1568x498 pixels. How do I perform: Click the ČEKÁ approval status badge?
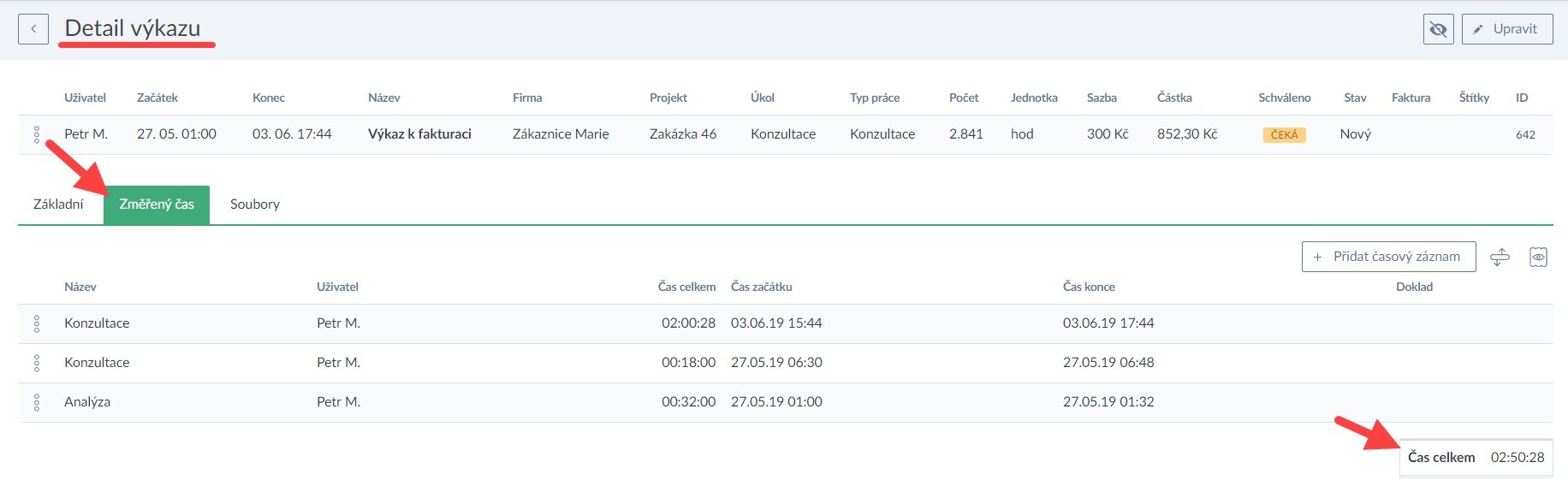(1284, 135)
